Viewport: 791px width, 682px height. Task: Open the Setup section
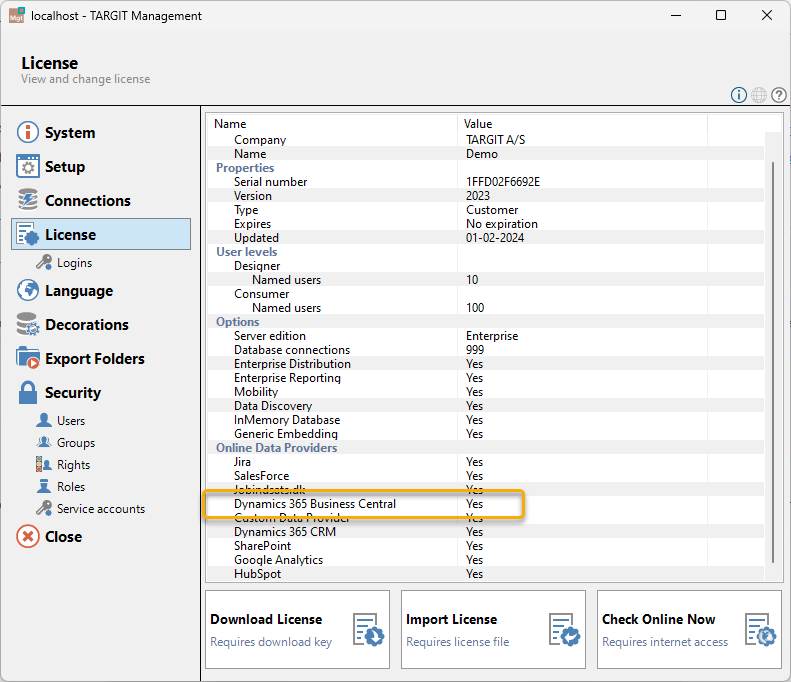(x=65, y=166)
